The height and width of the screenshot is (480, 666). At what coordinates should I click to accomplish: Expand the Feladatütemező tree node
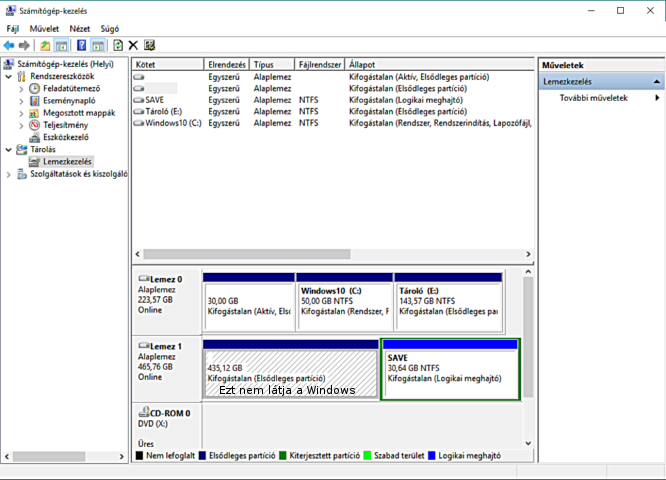pyautogui.click(x=21, y=89)
